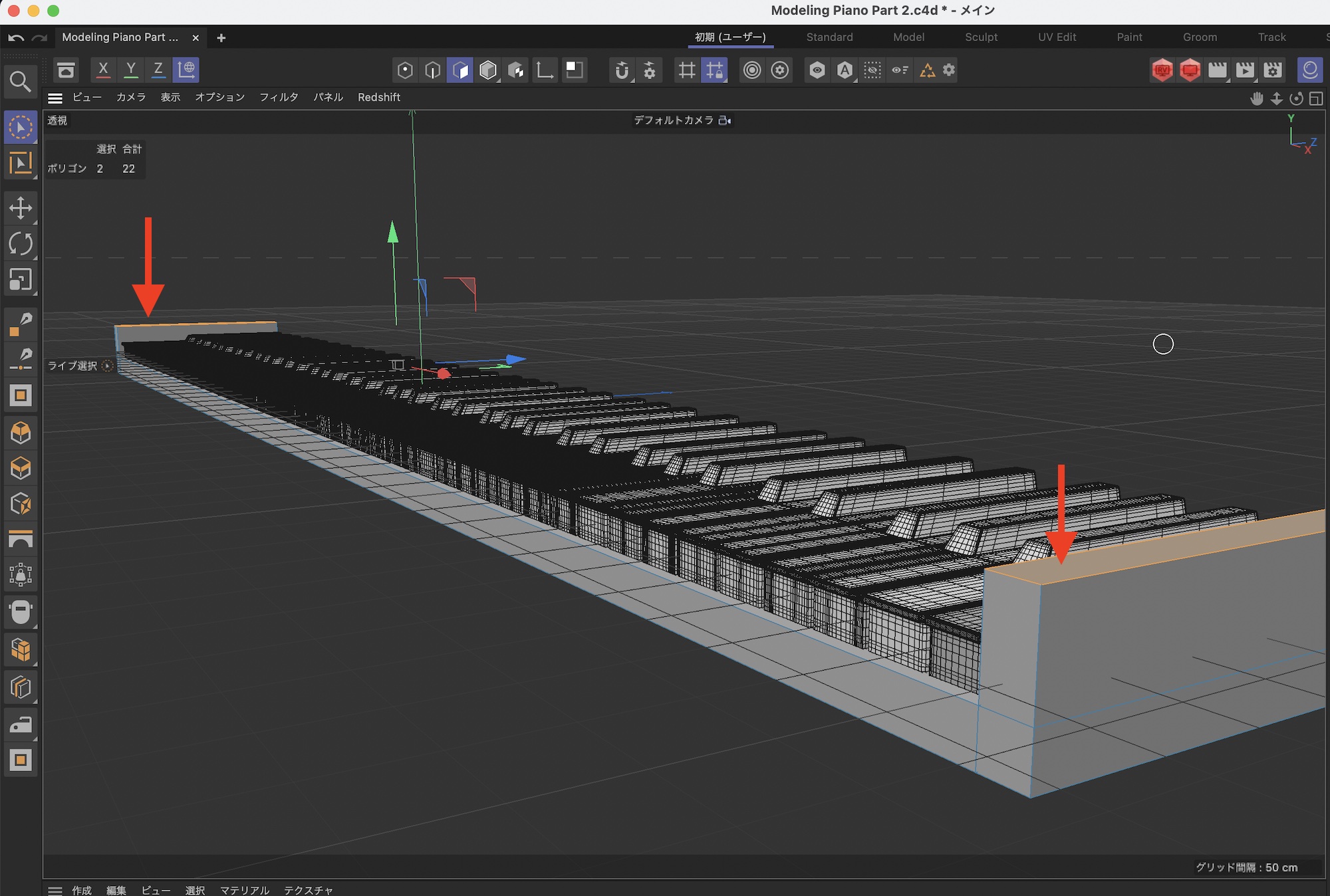Open the ビュー viewport menu
The width and height of the screenshot is (1330, 896).
[87, 97]
